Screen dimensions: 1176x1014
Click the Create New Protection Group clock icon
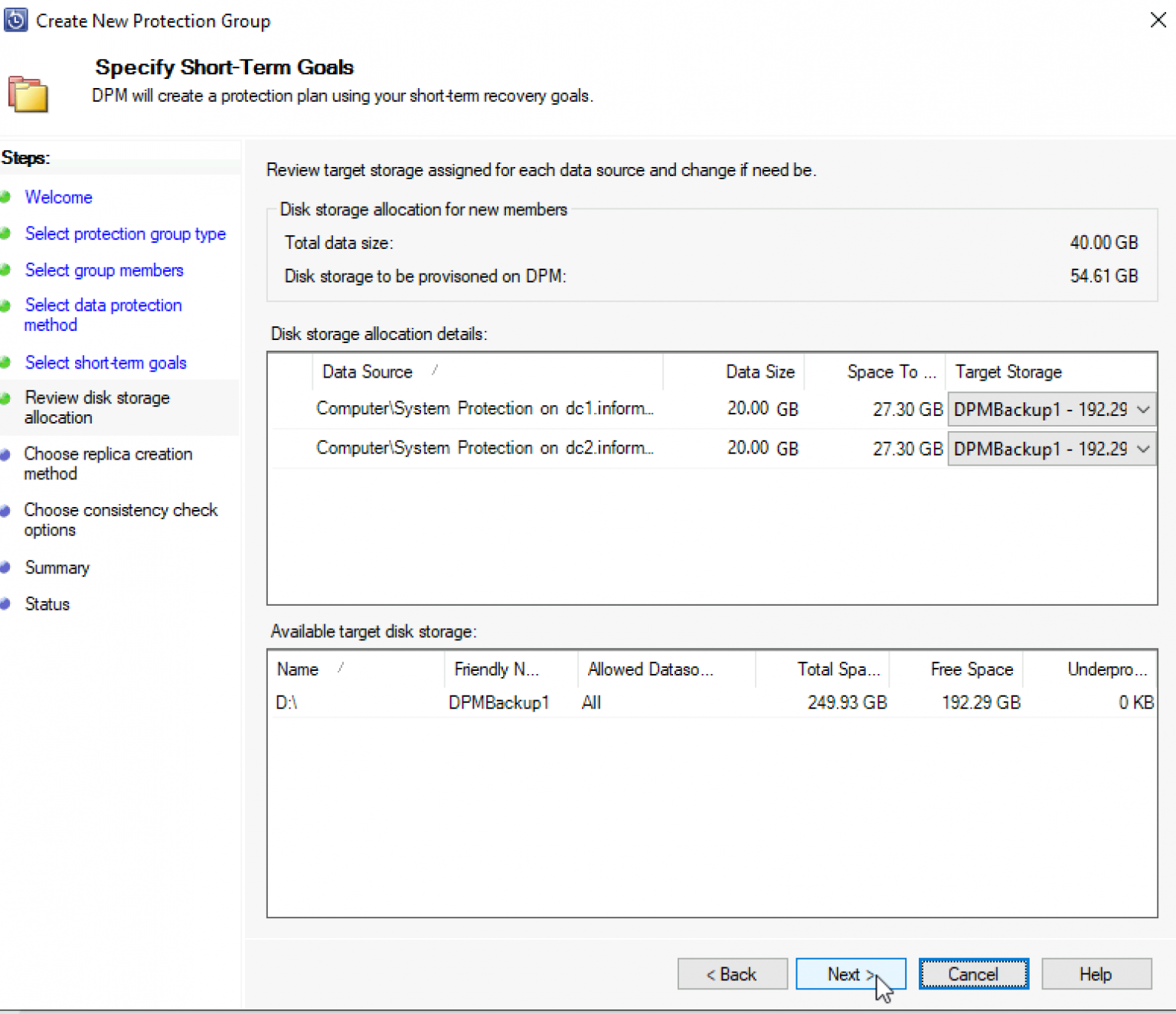pos(16,20)
